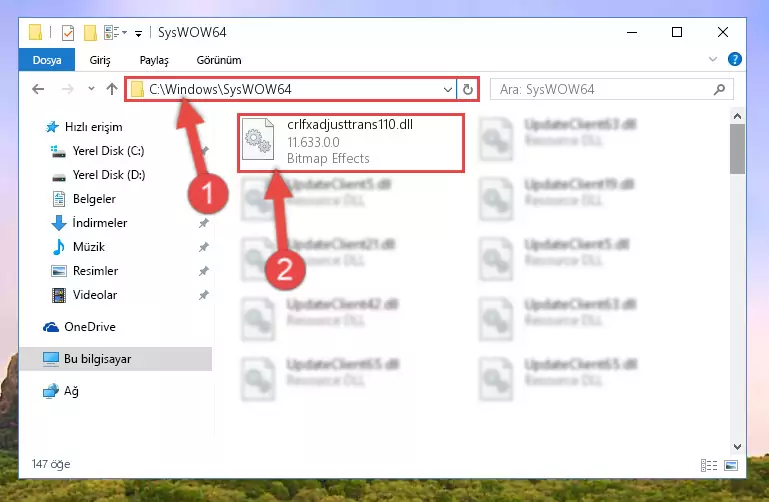769x502 pixels.
Task: Switch to large icons view in the status bar
Action: (x=731, y=465)
